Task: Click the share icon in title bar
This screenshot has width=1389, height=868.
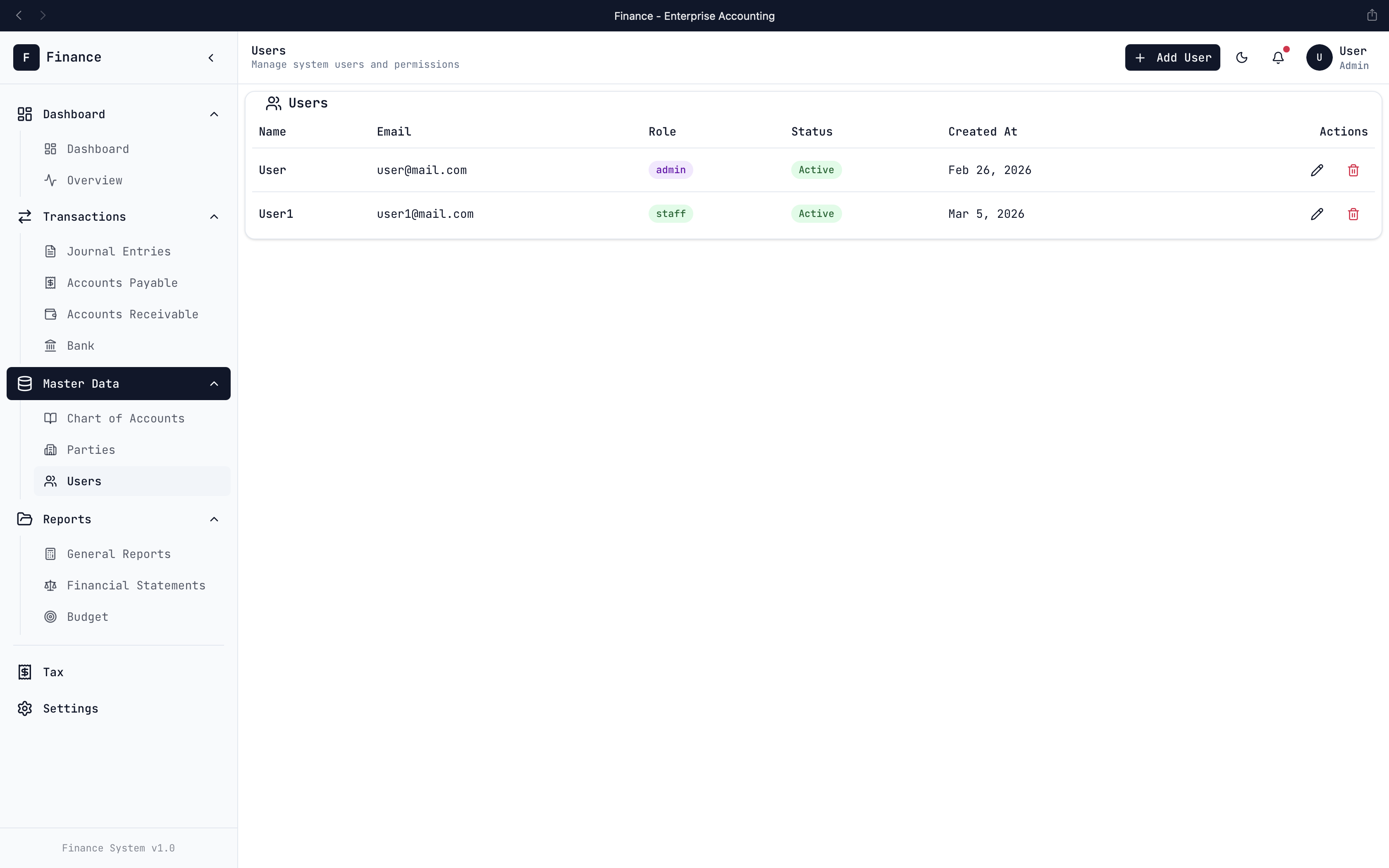Action: (x=1372, y=16)
